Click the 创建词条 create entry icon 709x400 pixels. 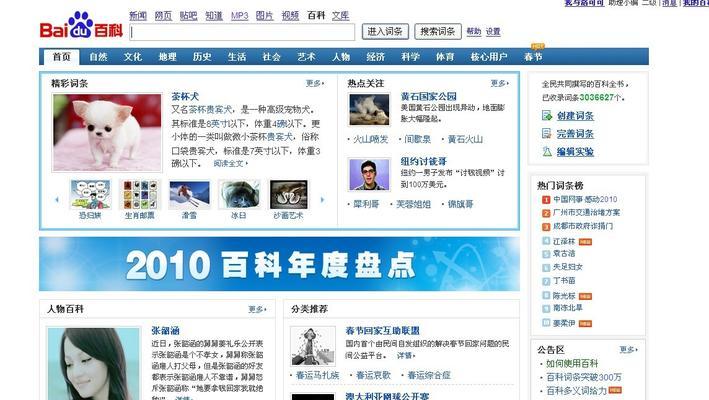tap(547, 116)
